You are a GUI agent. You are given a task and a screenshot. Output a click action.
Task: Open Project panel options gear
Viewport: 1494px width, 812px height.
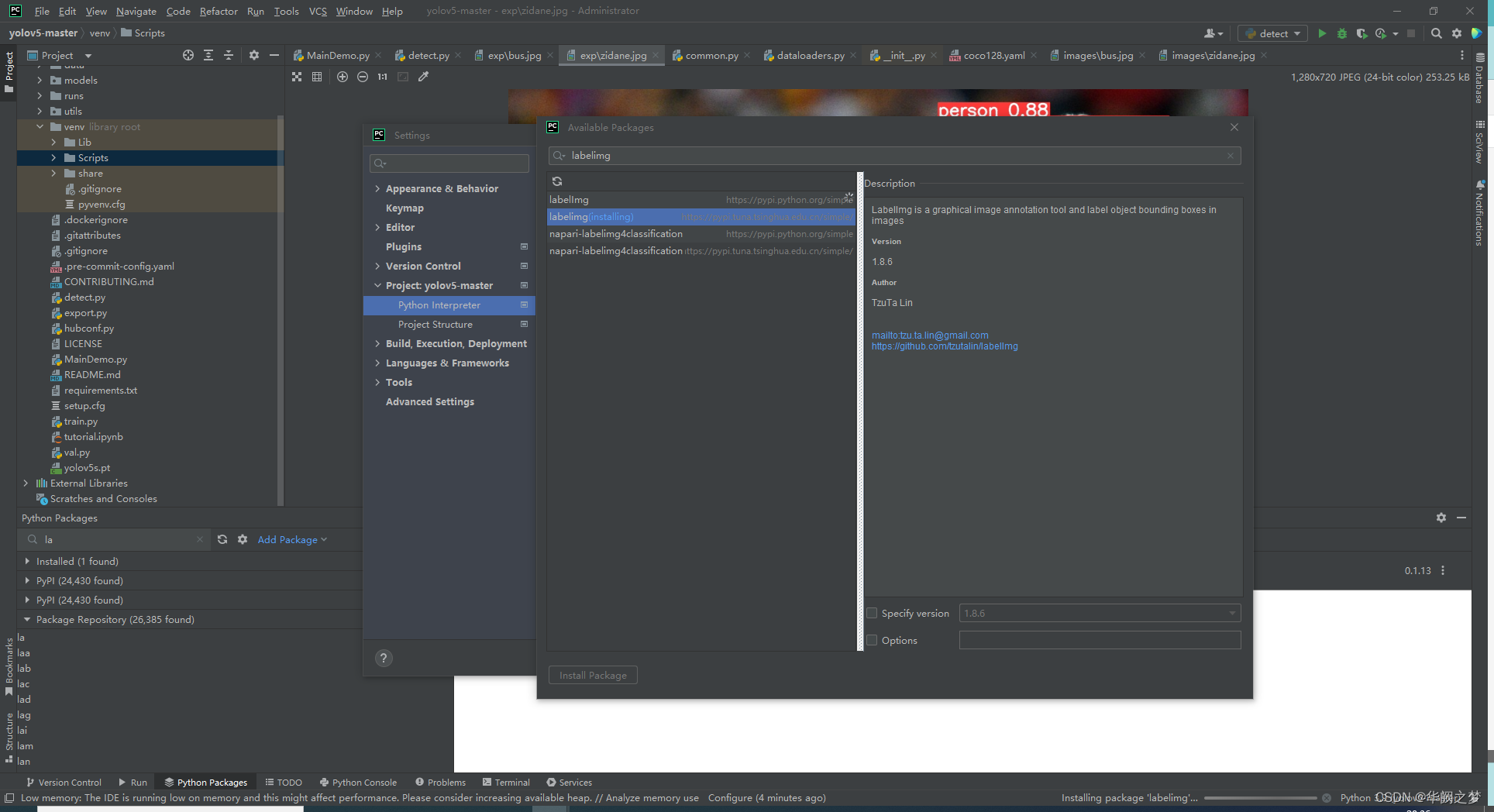pyautogui.click(x=254, y=55)
